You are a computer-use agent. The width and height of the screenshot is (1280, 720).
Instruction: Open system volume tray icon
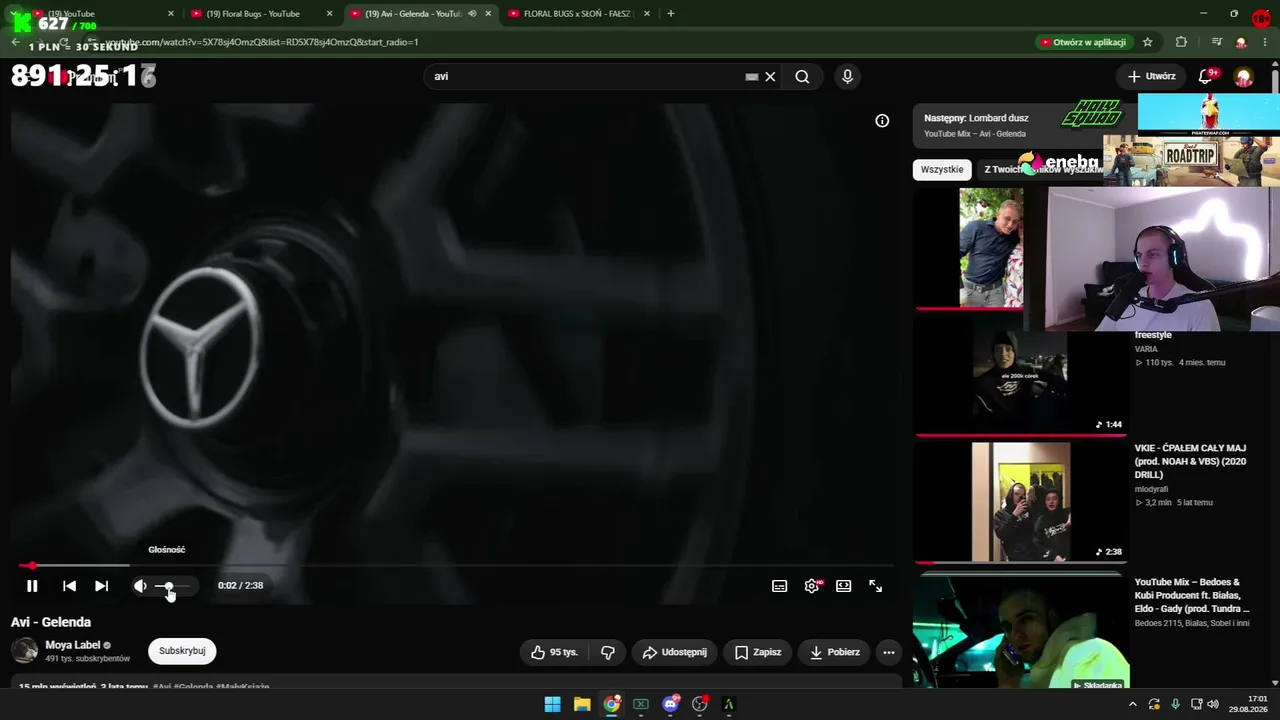(1213, 704)
